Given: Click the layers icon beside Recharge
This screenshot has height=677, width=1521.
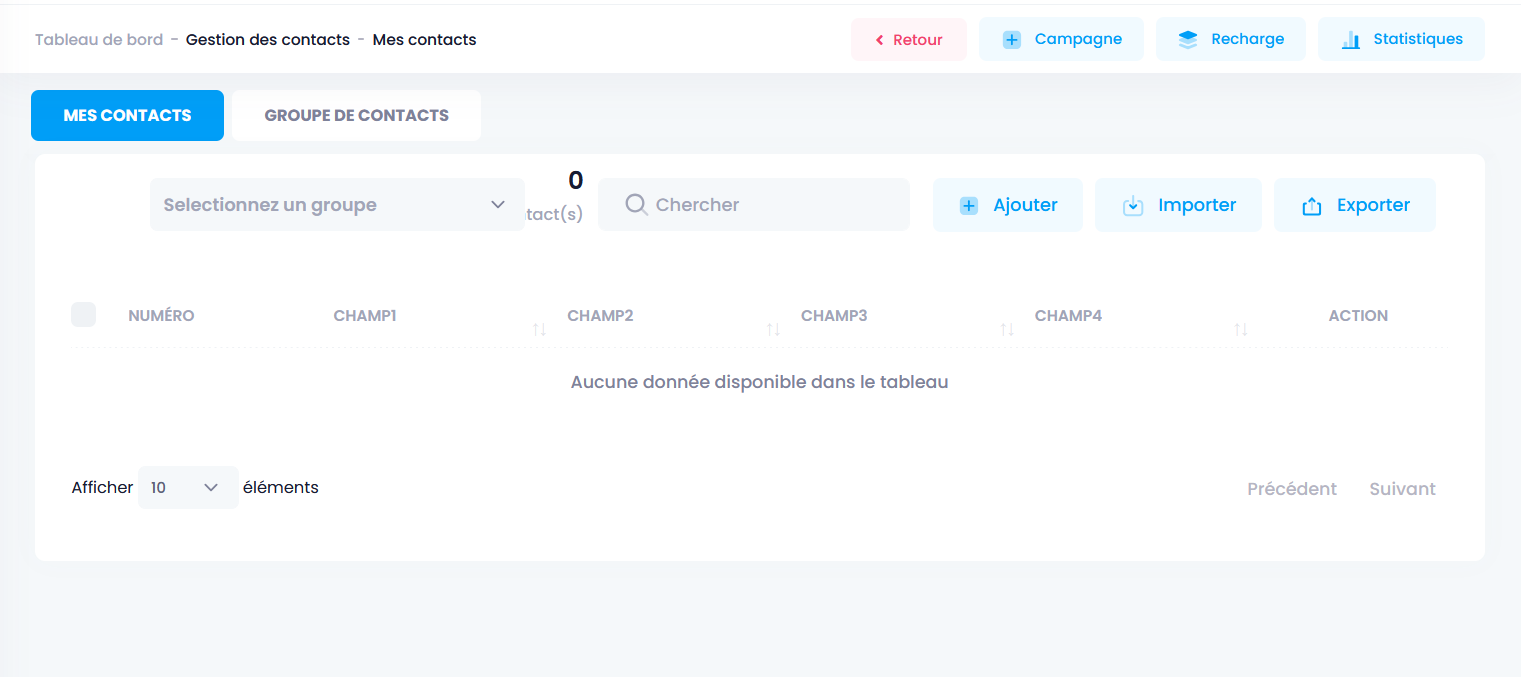Looking at the screenshot, I should (1187, 40).
